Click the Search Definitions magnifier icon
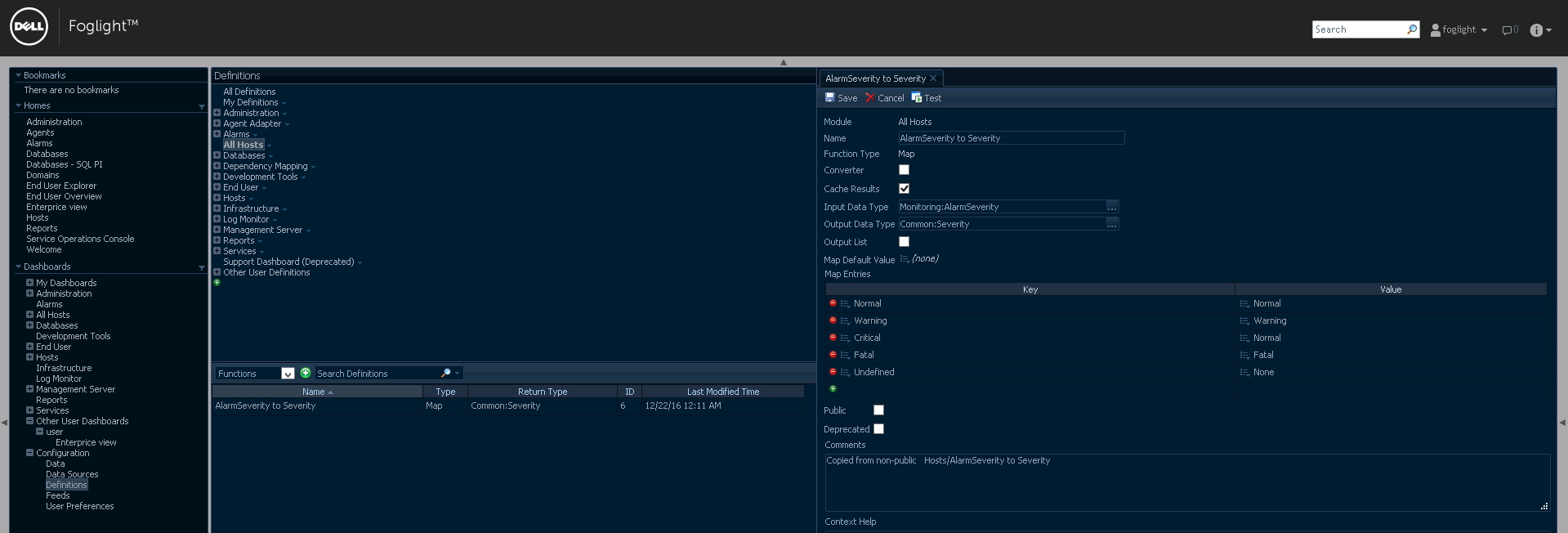1568x533 pixels. pyautogui.click(x=446, y=373)
